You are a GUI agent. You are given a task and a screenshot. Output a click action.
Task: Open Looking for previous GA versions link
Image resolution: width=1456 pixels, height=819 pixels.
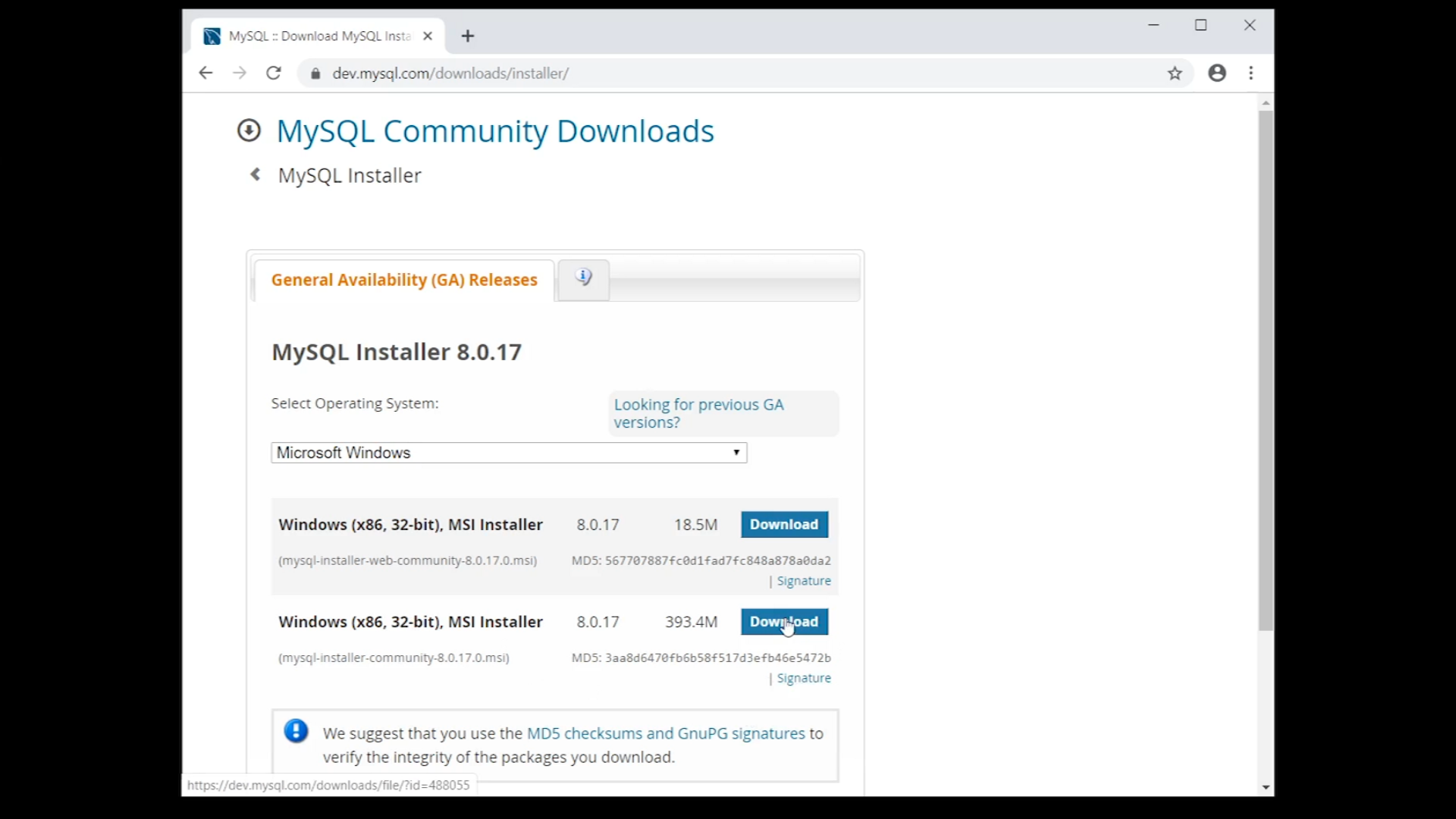(x=698, y=413)
